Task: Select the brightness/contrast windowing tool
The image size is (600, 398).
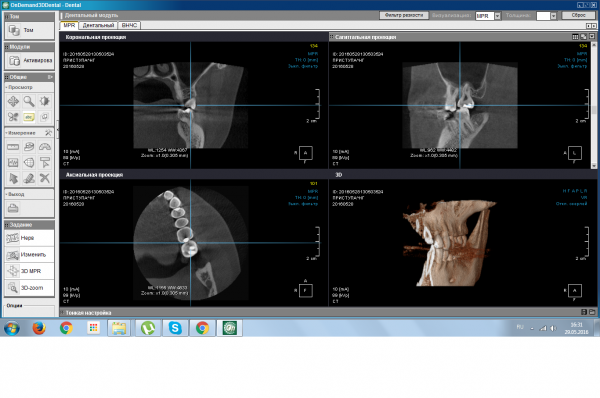Action: click(x=44, y=101)
